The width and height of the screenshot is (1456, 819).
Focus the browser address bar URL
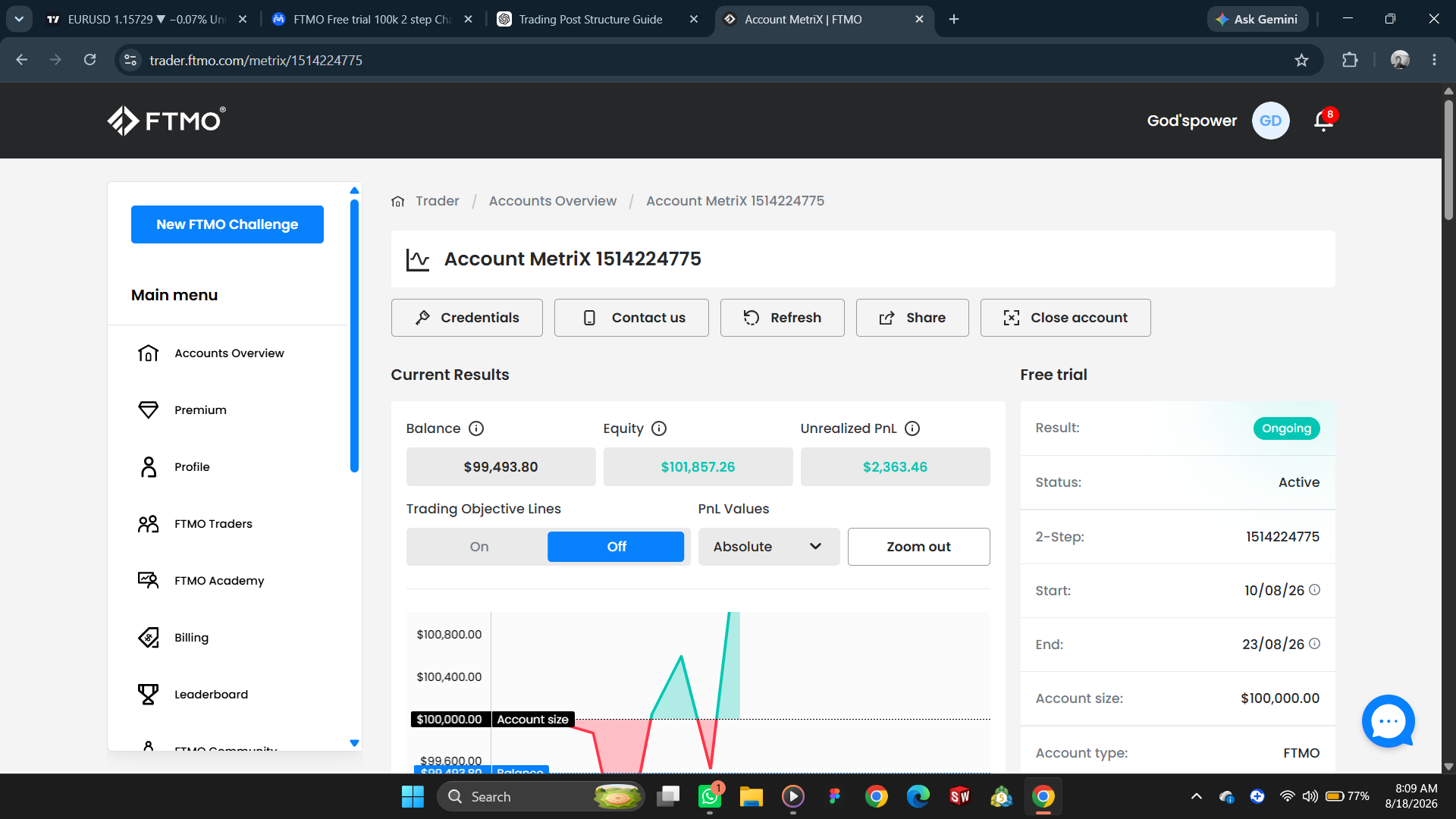(256, 60)
